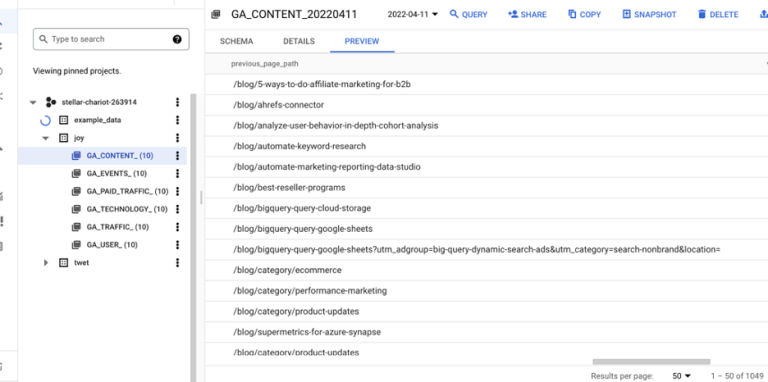
Task: Open three-dot menu for GA_EVENTS_ table
Action: [177, 173]
